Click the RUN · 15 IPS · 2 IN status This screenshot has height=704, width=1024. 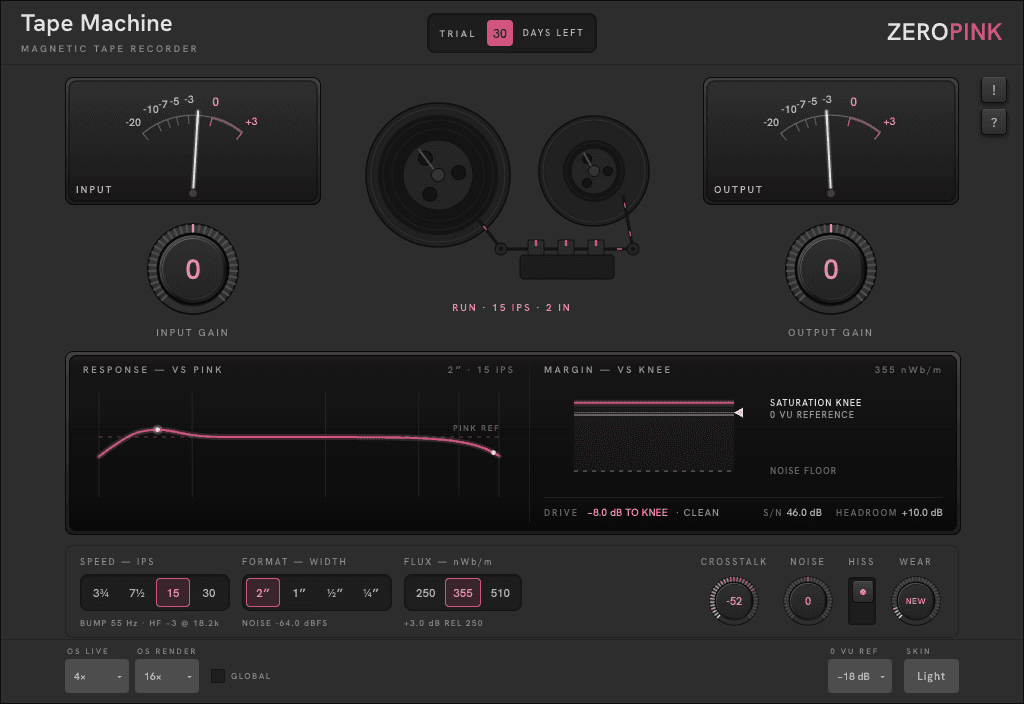[511, 308]
